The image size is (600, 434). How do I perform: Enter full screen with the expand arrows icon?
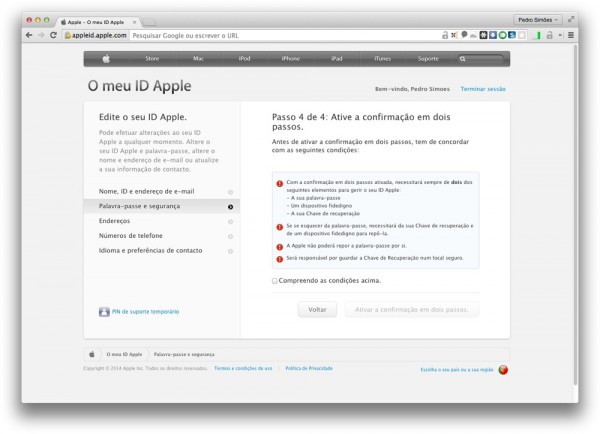point(571,19)
